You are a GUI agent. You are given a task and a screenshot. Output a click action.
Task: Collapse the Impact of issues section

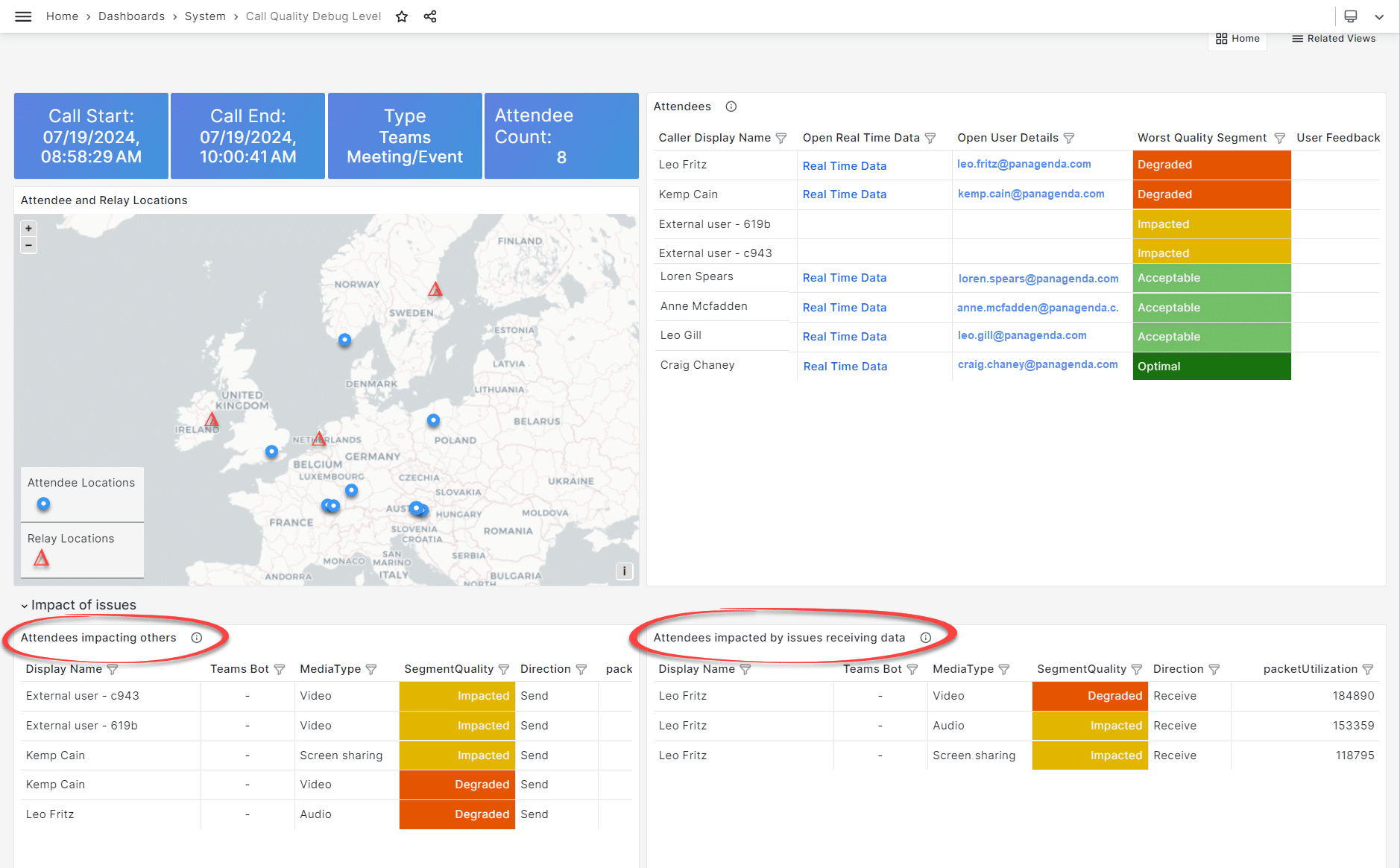25,606
